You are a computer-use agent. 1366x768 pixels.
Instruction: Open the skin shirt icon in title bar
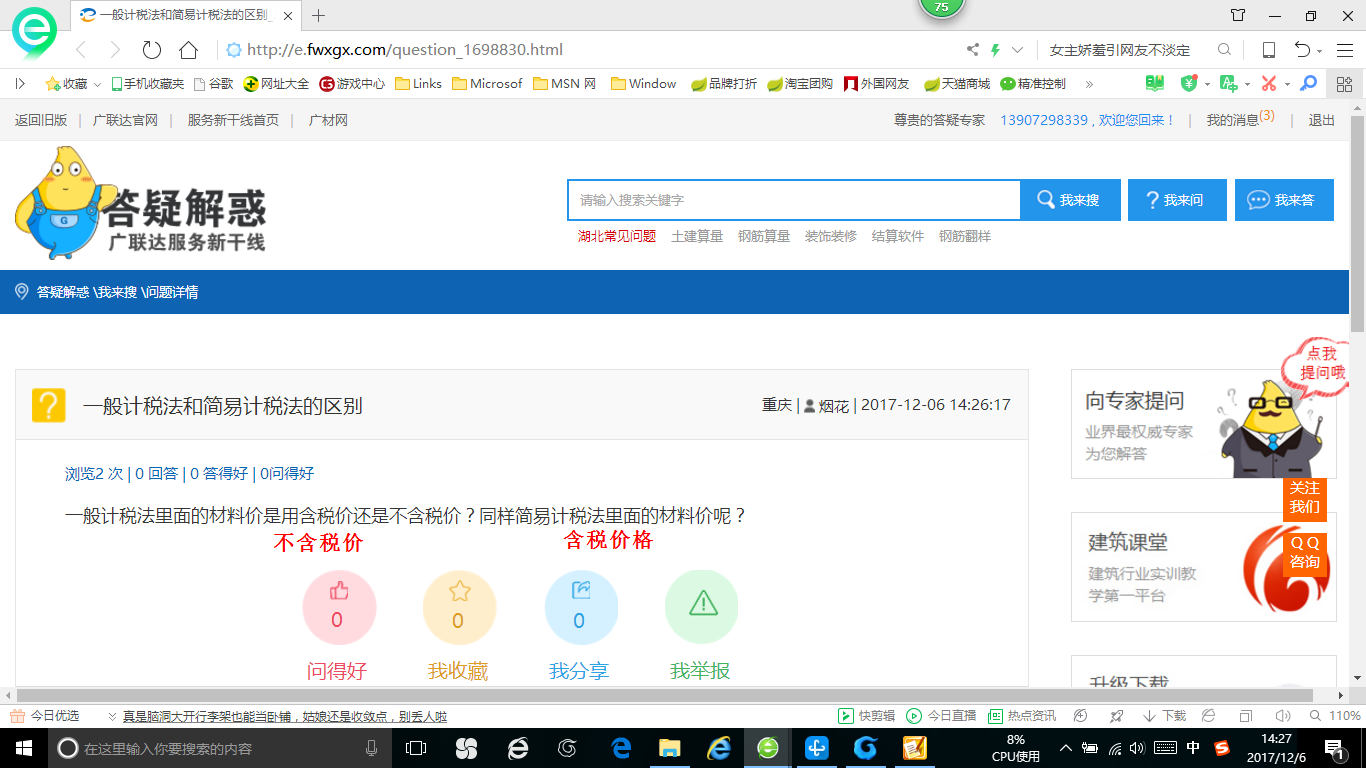point(1238,15)
